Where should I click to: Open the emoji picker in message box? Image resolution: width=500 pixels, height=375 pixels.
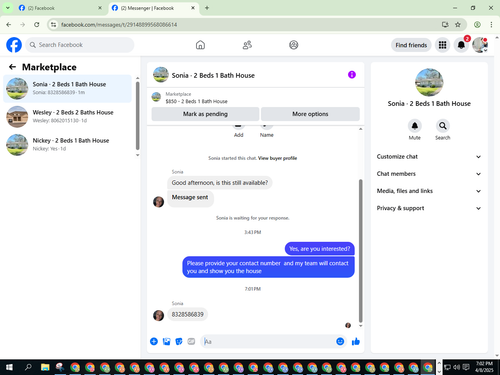340,341
